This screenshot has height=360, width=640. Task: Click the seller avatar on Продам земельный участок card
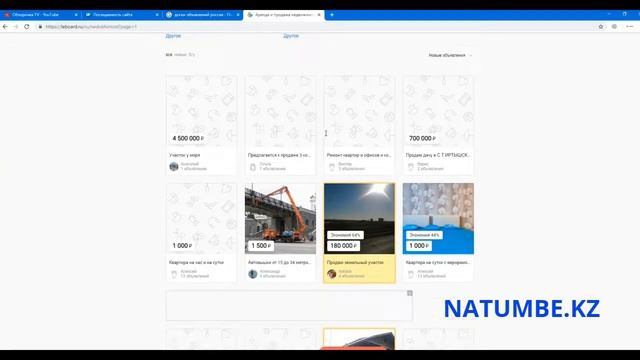click(332, 274)
